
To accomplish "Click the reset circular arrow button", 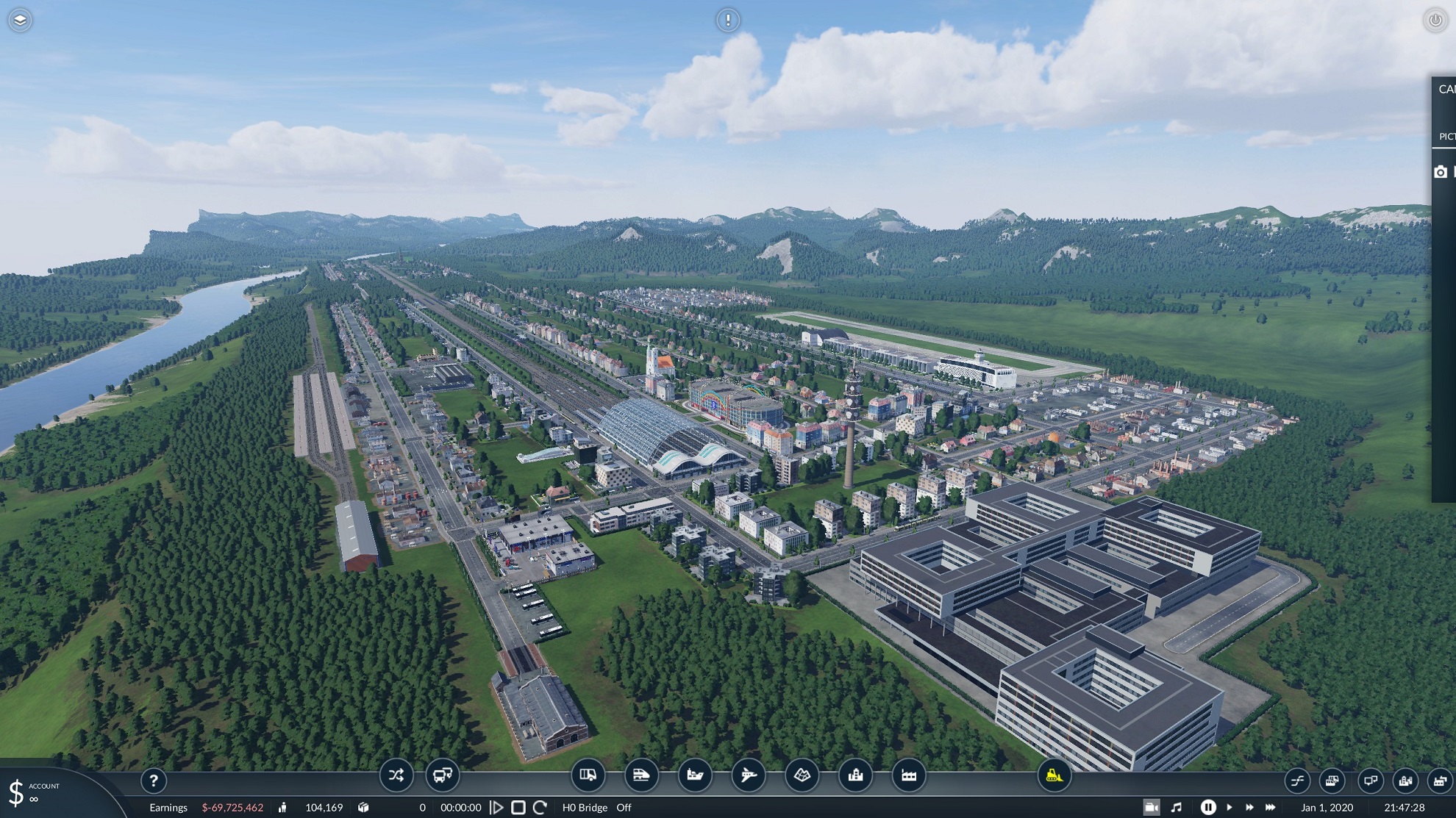I will 540,807.
